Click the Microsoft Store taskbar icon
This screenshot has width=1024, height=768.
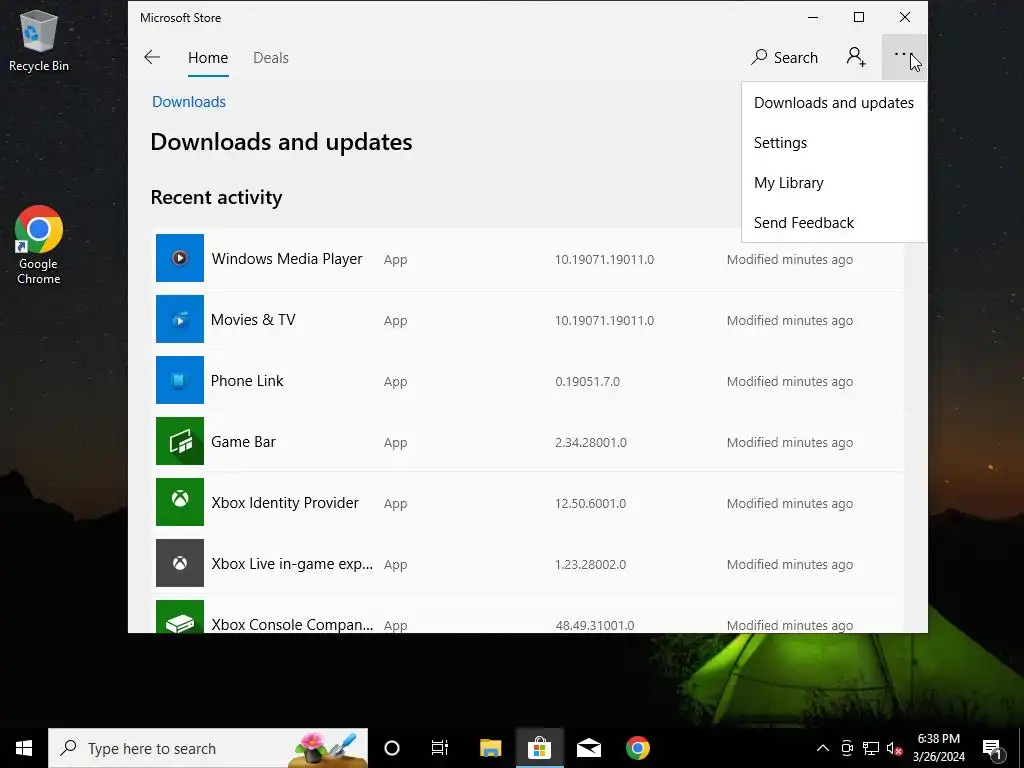click(539, 748)
